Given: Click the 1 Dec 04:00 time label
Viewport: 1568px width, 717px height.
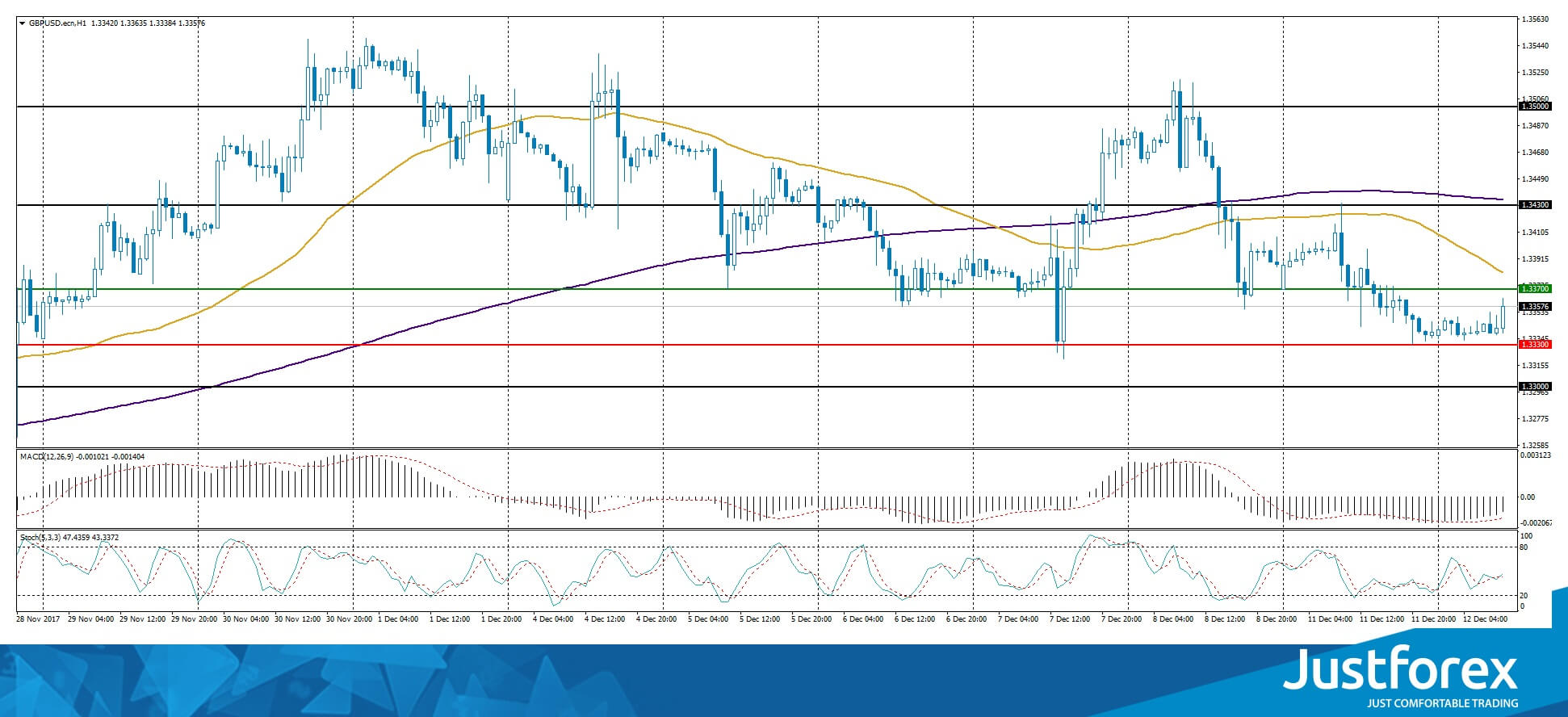Looking at the screenshot, I should [398, 619].
